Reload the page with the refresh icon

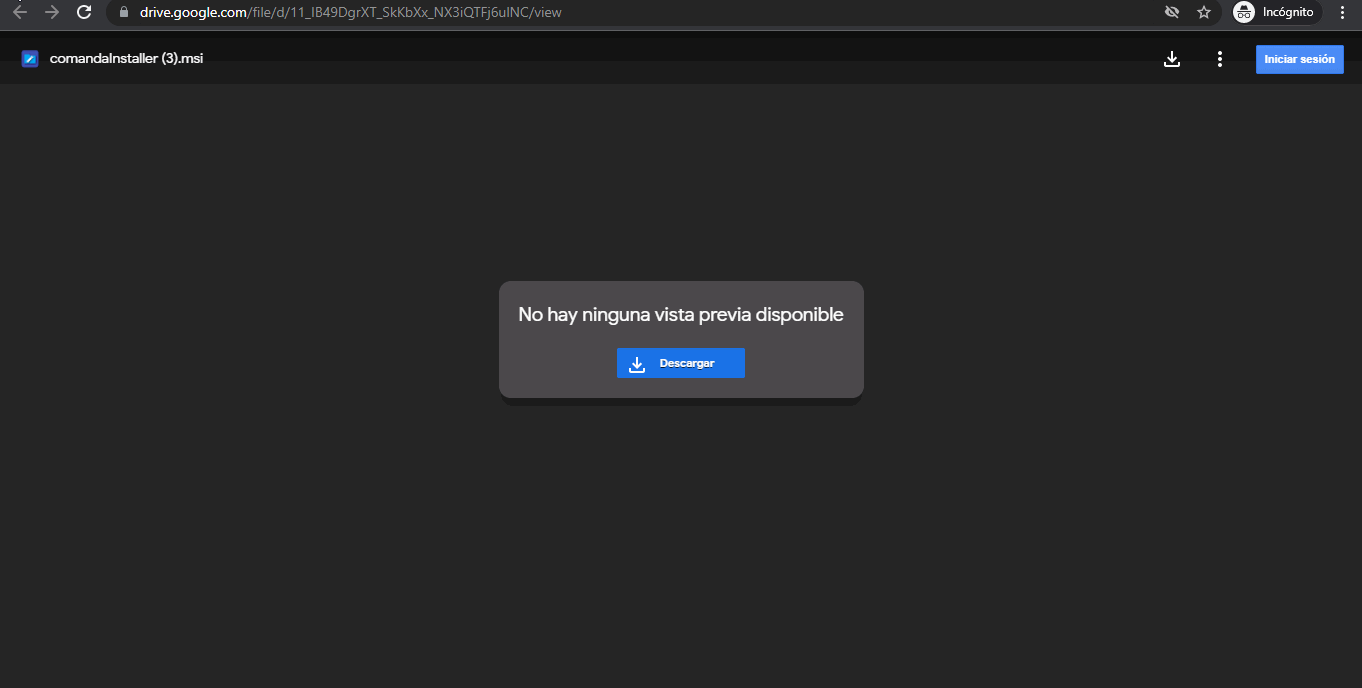(84, 12)
